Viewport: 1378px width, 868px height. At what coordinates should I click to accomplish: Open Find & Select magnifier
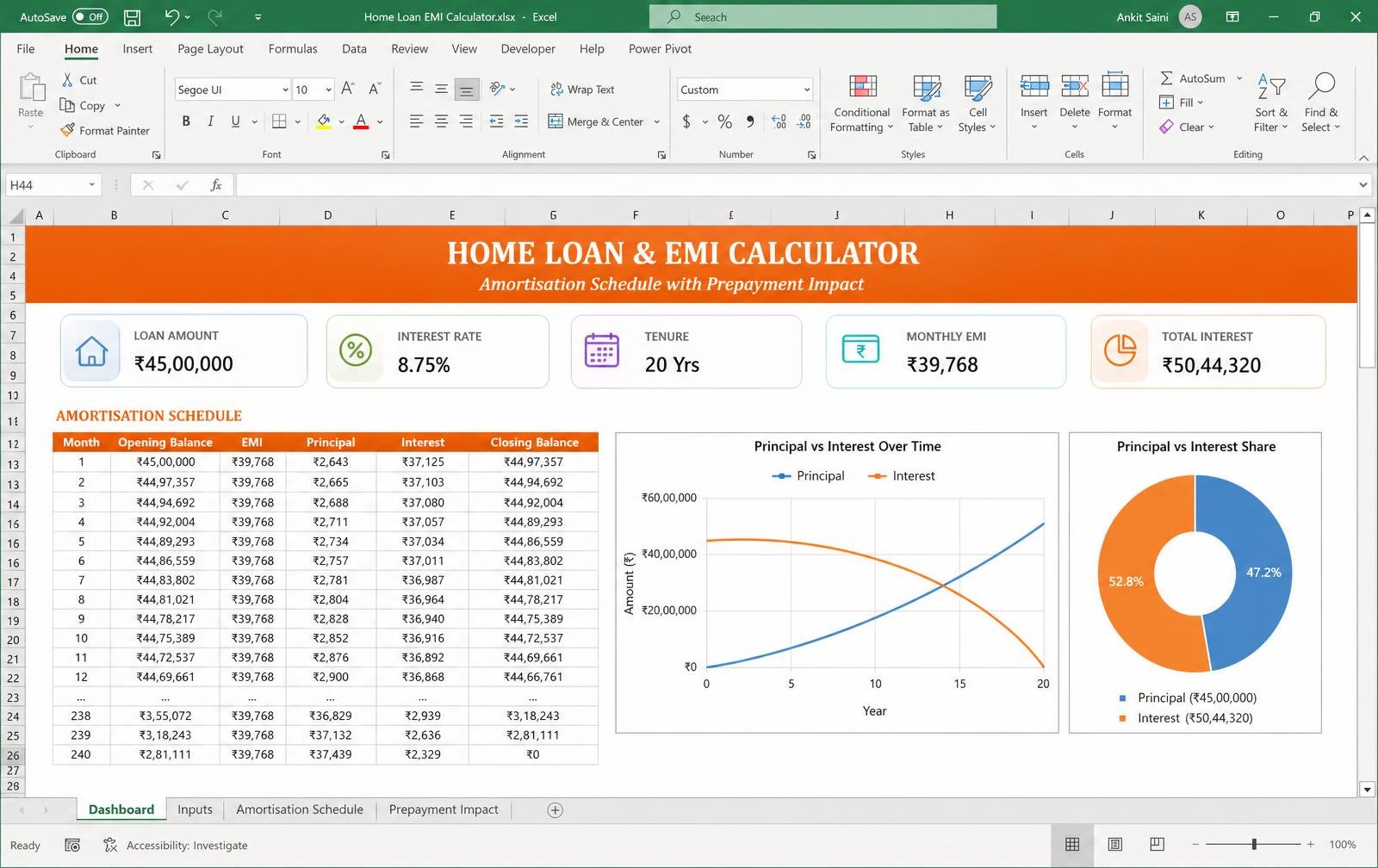click(1321, 103)
